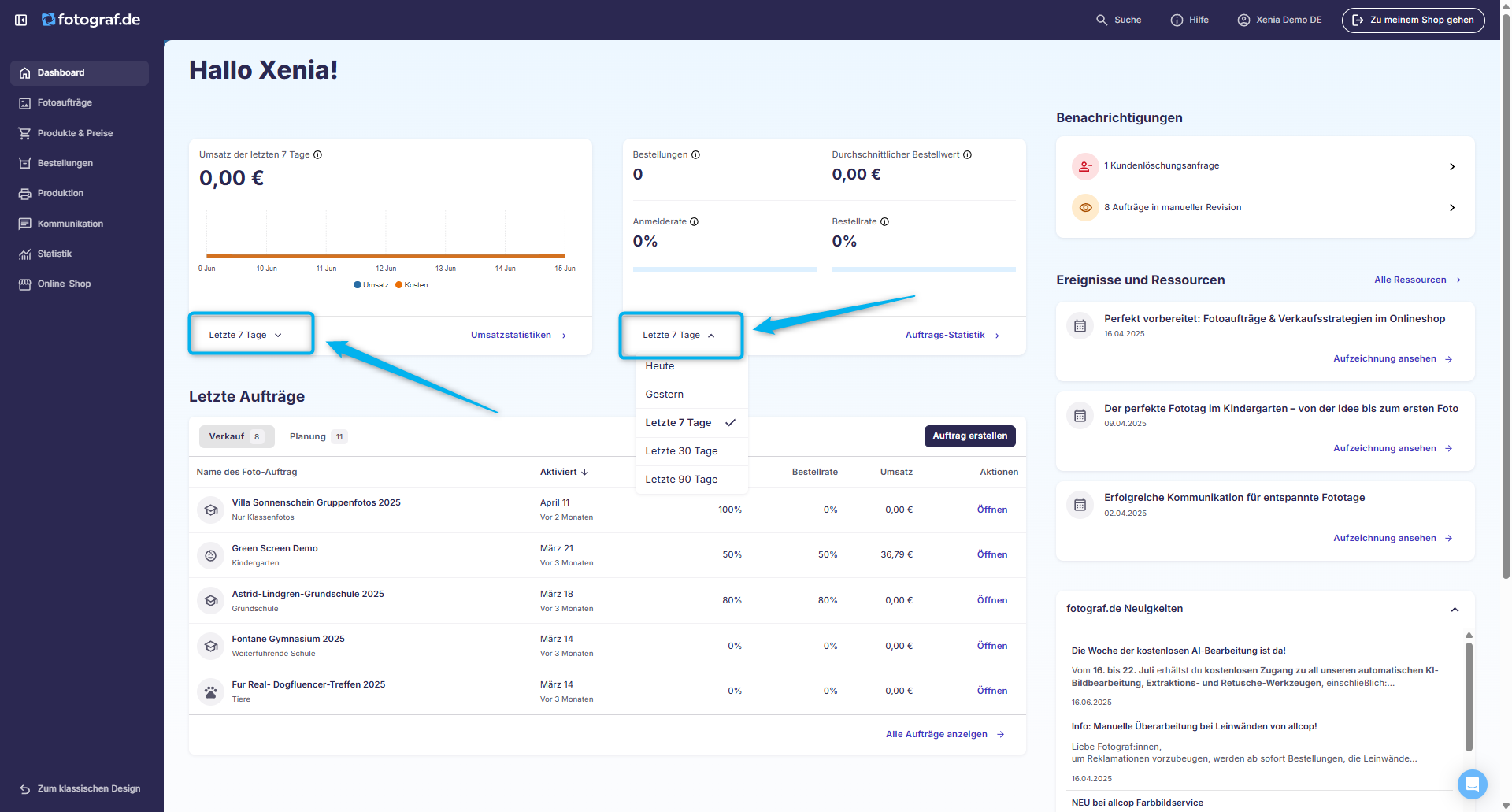Open Alle Ressourcen link
The image size is (1512, 812).
pos(1417,280)
